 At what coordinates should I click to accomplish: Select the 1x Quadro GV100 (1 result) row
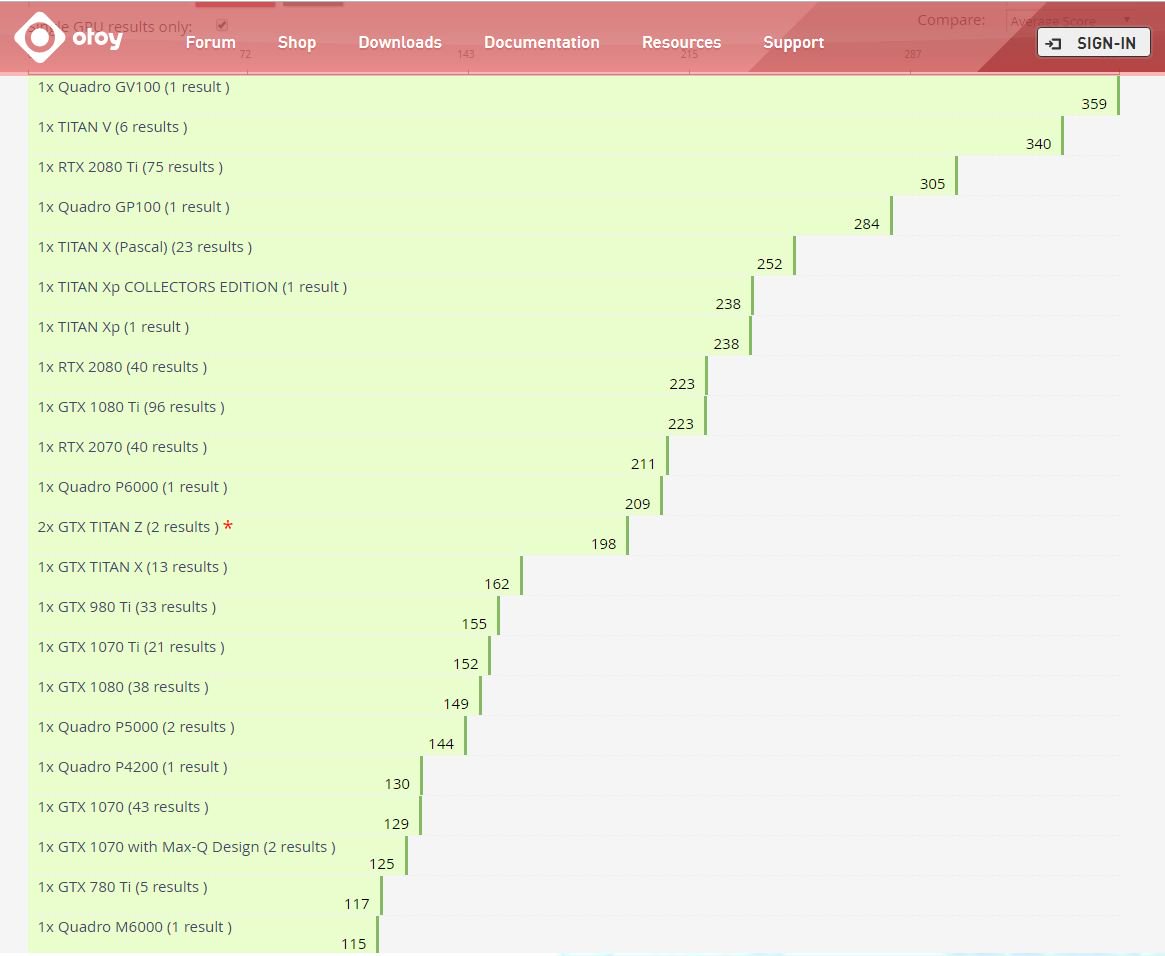coord(574,95)
